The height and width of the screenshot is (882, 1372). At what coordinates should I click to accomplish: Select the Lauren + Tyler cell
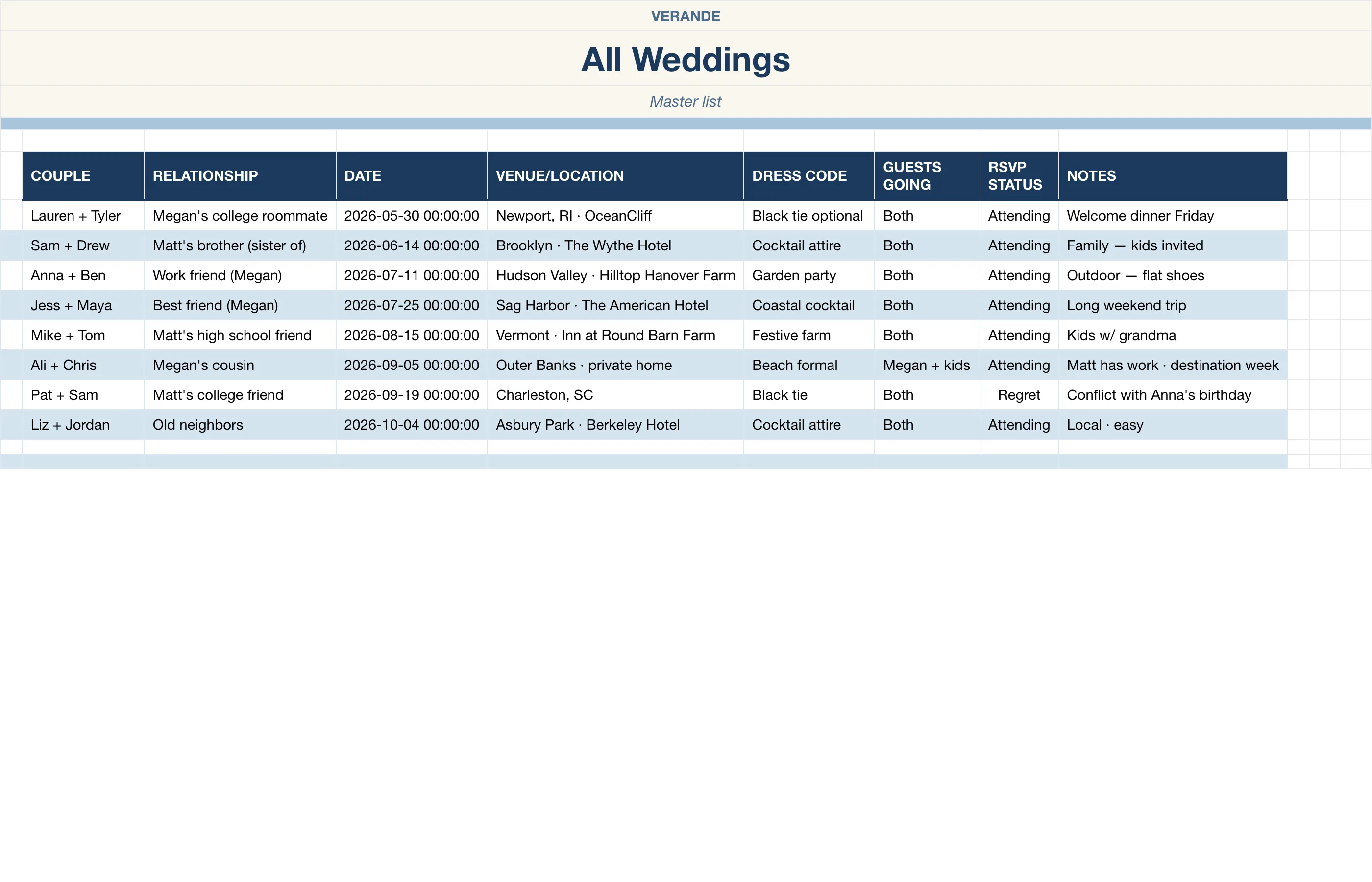click(84, 215)
